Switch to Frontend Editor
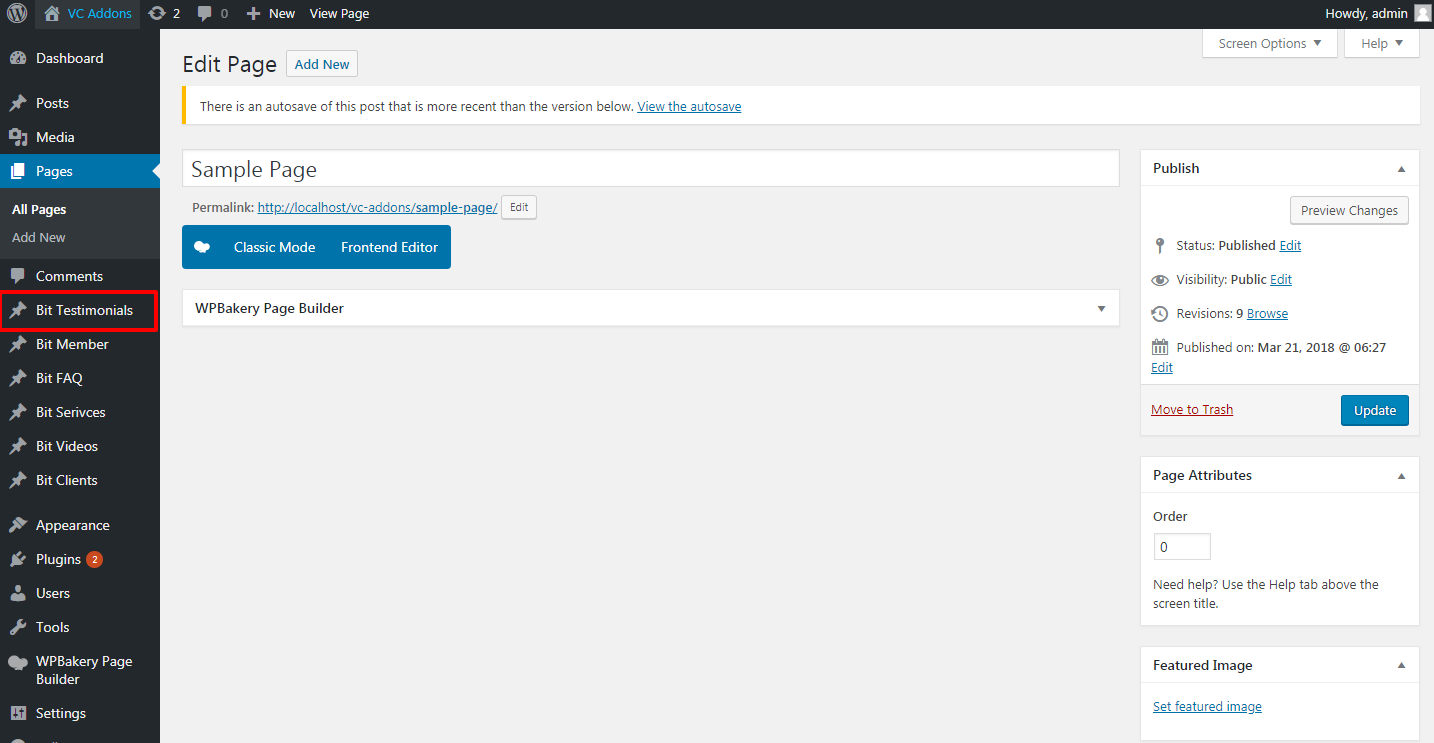Viewport: 1434px width, 743px height. [x=389, y=247]
